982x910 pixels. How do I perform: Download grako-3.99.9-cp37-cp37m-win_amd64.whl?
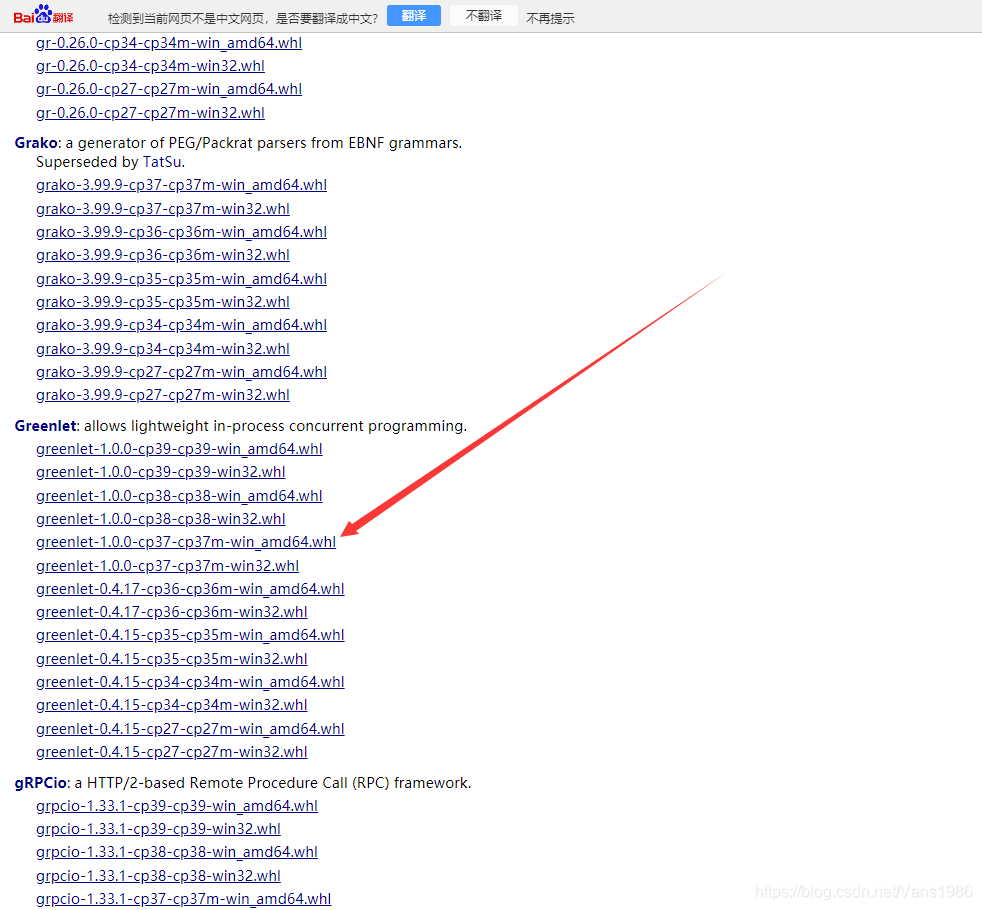pos(182,185)
